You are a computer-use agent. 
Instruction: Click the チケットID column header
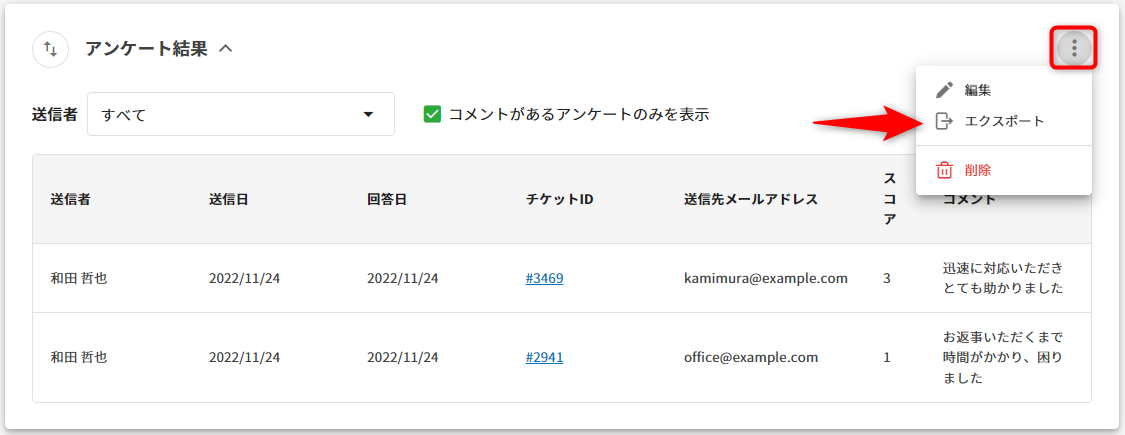560,199
